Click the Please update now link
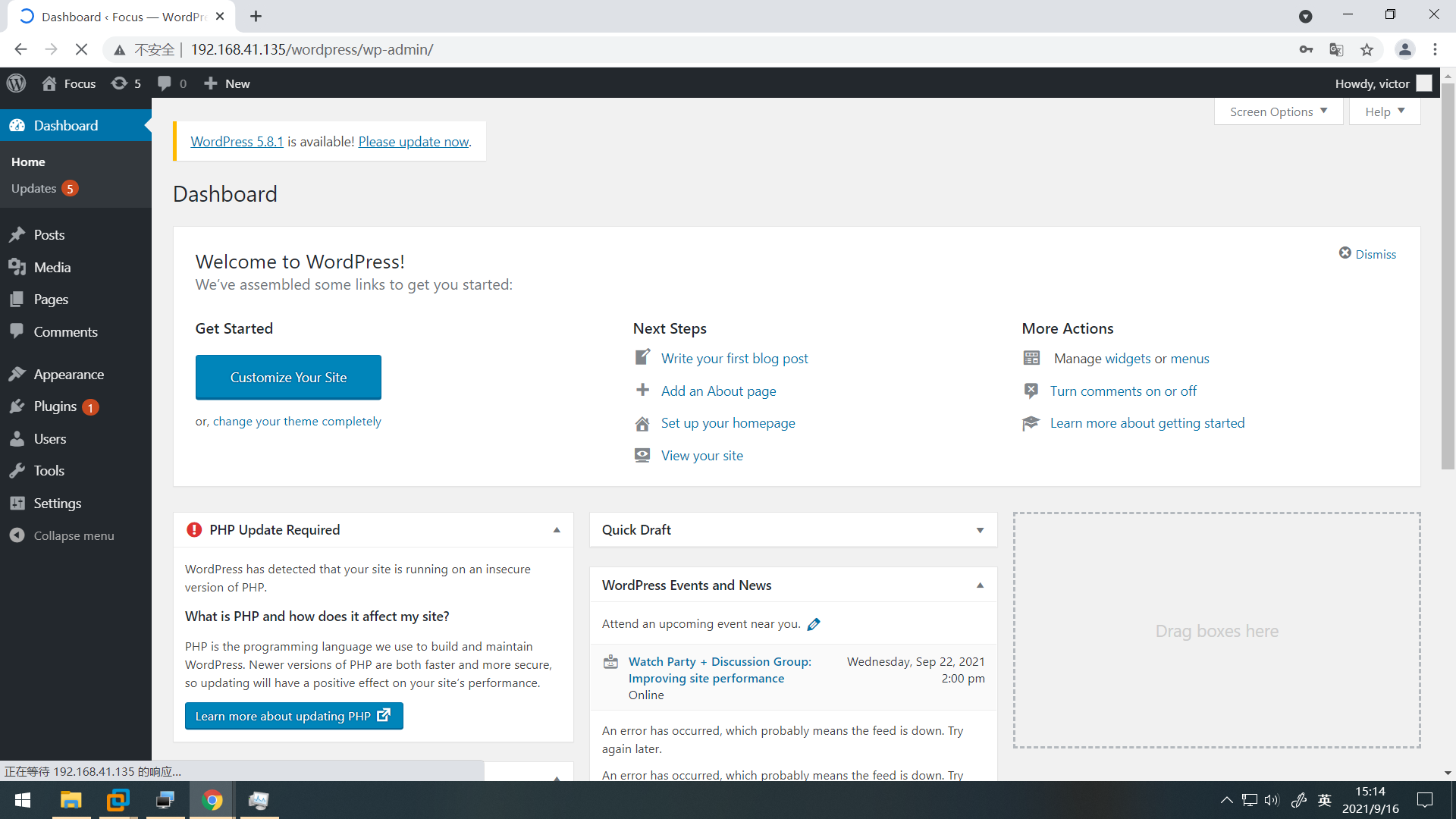This screenshot has height=819, width=1456. (x=413, y=142)
